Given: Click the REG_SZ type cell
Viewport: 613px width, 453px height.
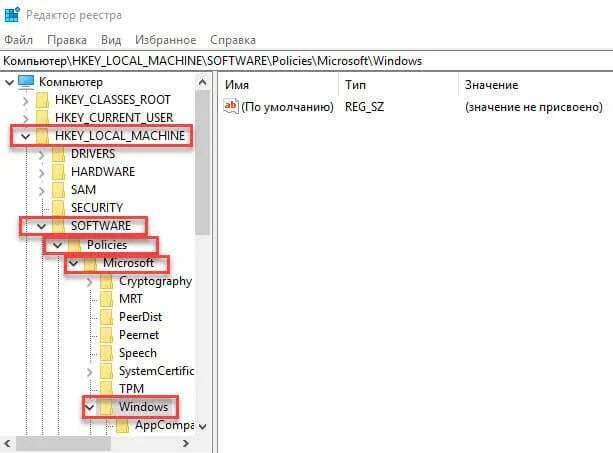Looking at the screenshot, I should click(x=364, y=107).
